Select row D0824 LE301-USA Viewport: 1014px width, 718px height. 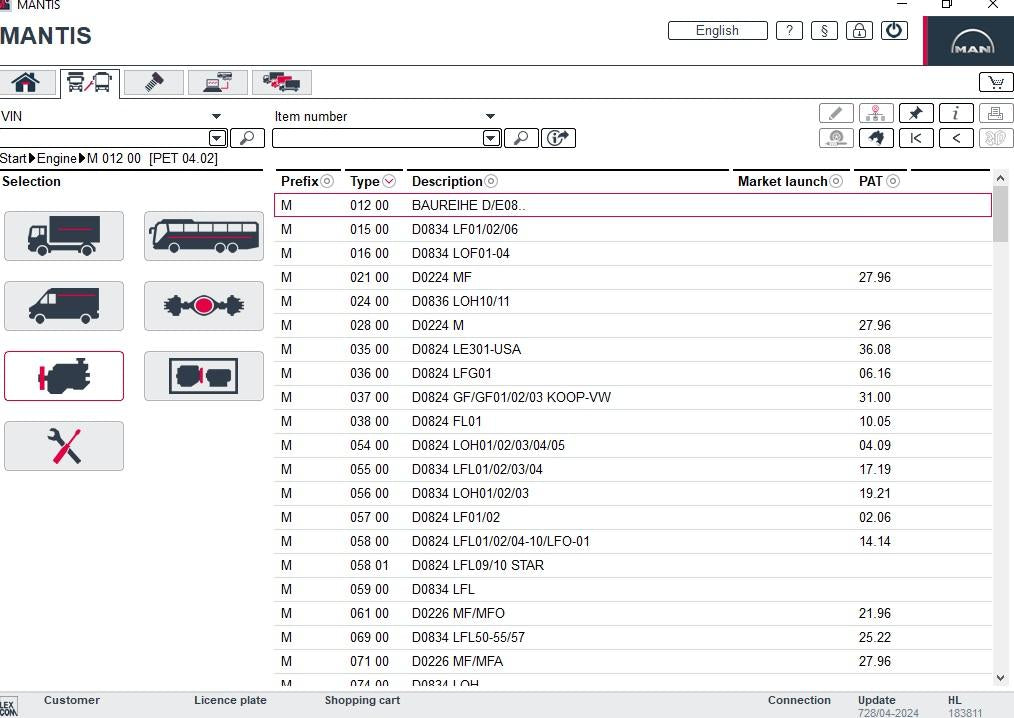click(632, 349)
